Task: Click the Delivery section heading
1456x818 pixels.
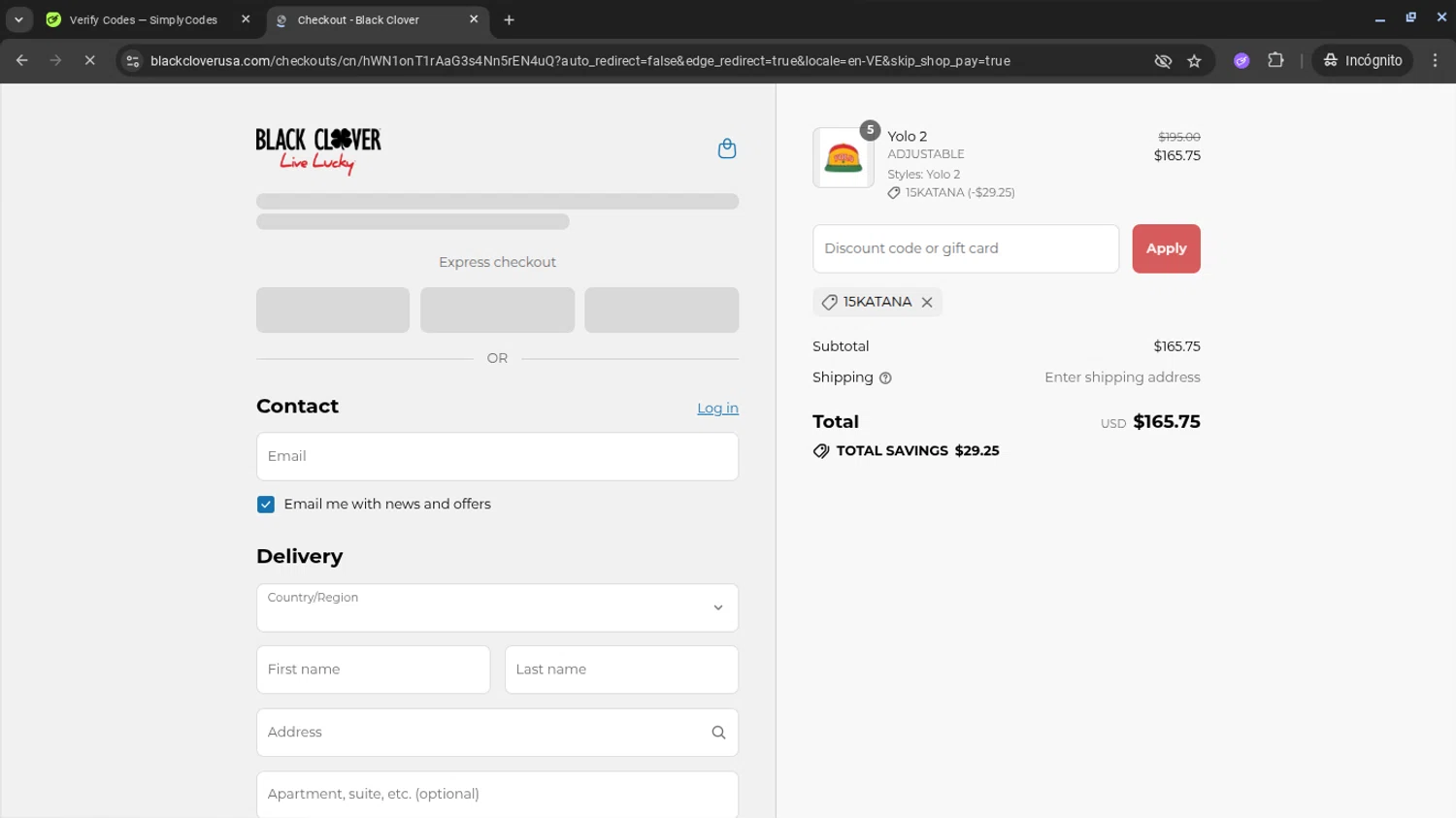Action: point(299,556)
